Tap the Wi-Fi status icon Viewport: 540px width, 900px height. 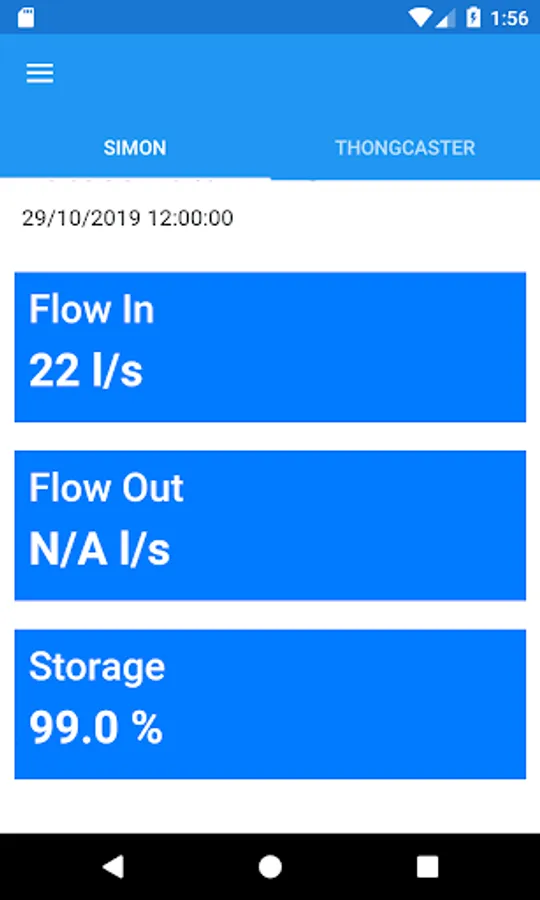(x=420, y=18)
